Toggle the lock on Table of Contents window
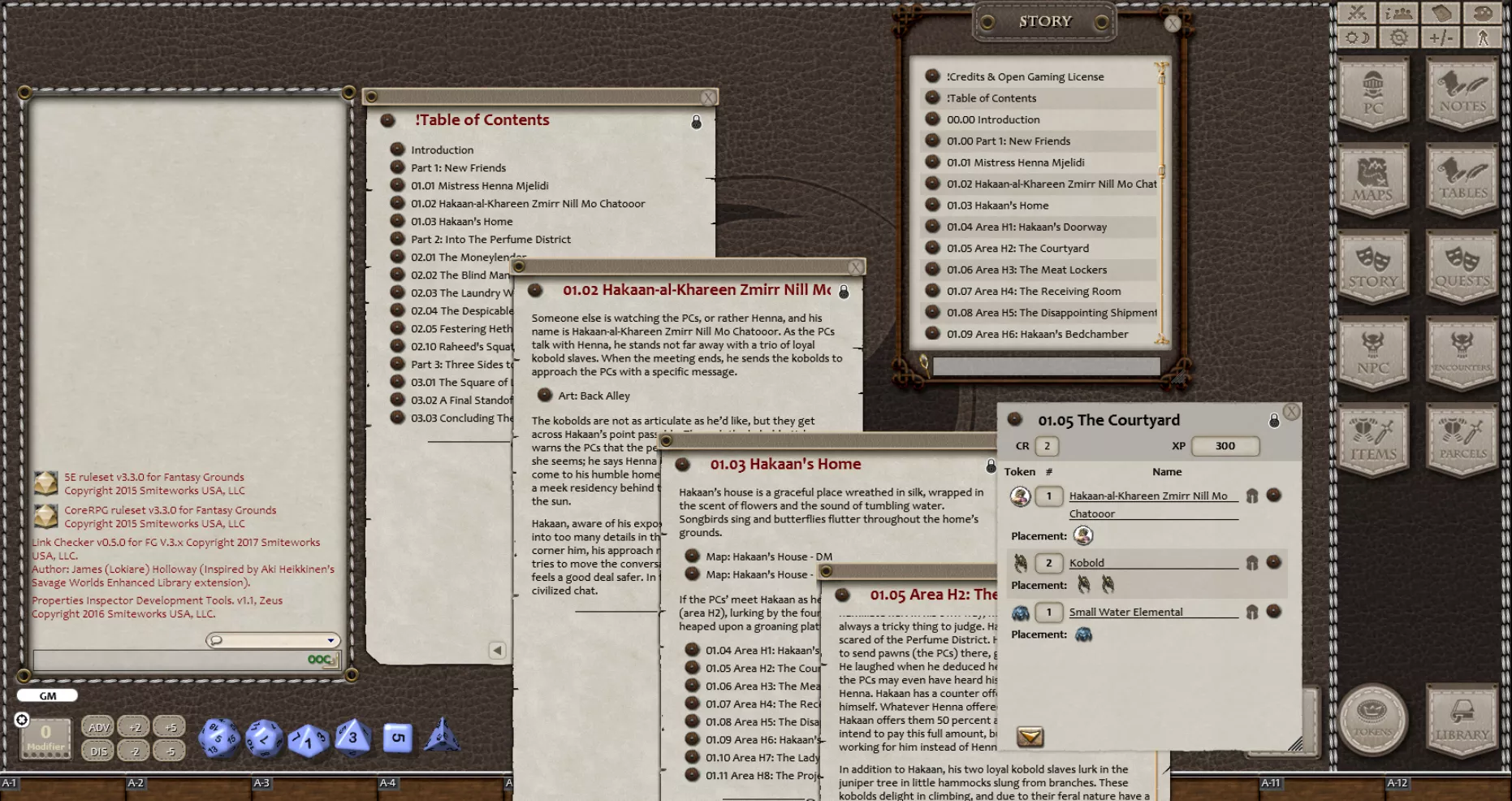This screenshot has width=1512, height=801. 696,122
